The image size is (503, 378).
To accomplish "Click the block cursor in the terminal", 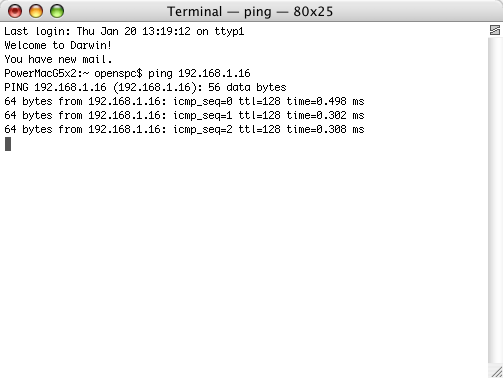I will tap(8, 144).
